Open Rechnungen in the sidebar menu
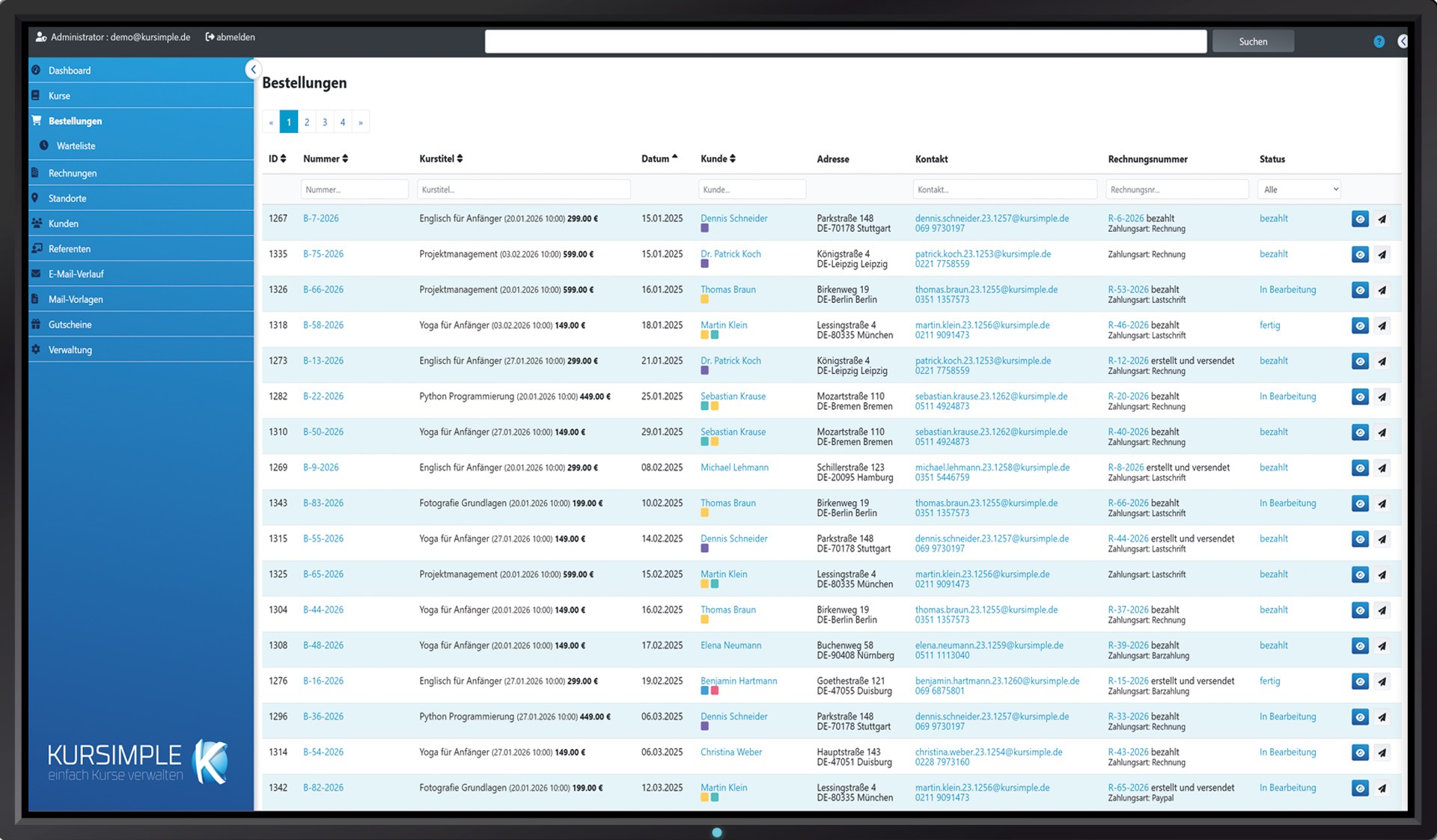1437x840 pixels. (x=73, y=174)
